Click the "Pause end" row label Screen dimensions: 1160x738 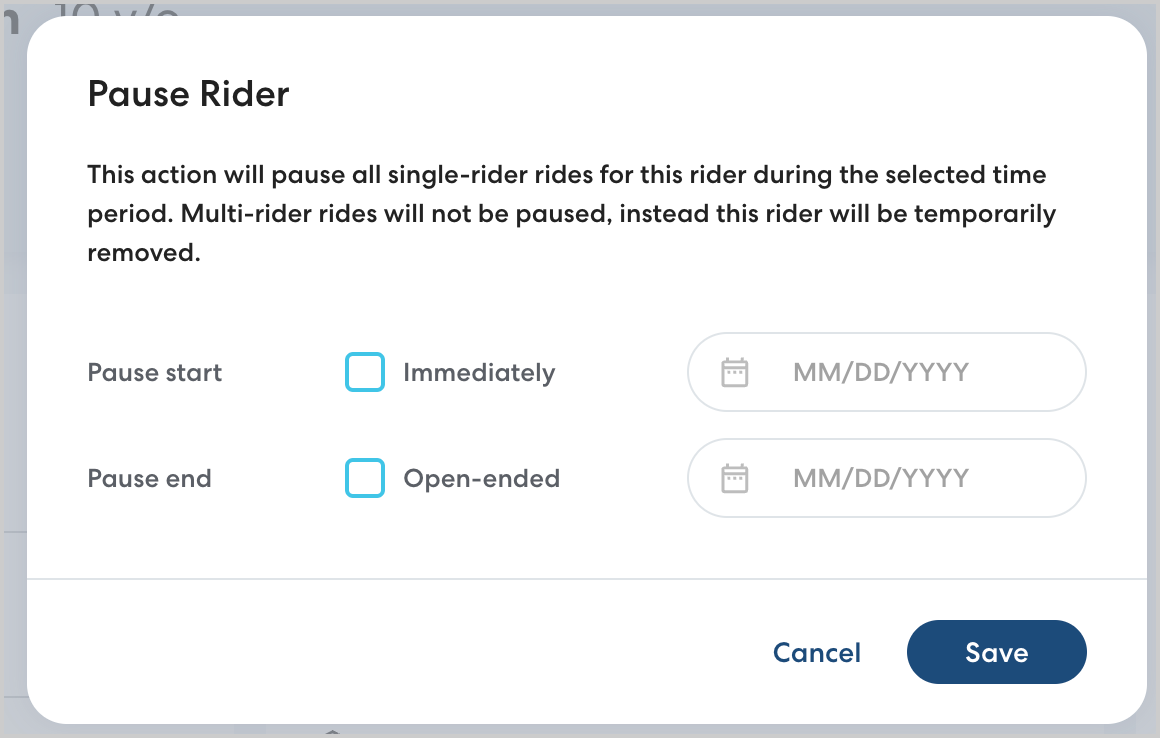tap(150, 479)
